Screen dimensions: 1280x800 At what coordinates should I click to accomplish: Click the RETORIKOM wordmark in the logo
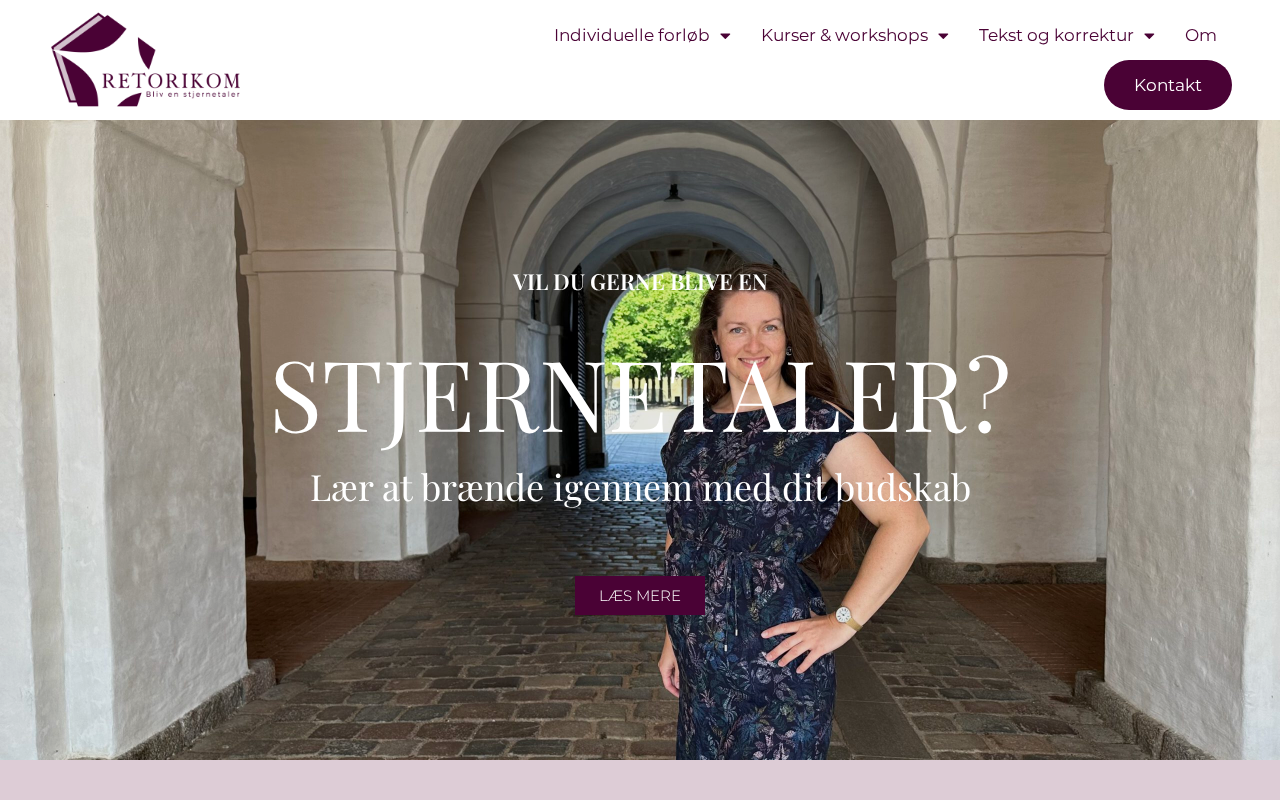tap(170, 80)
